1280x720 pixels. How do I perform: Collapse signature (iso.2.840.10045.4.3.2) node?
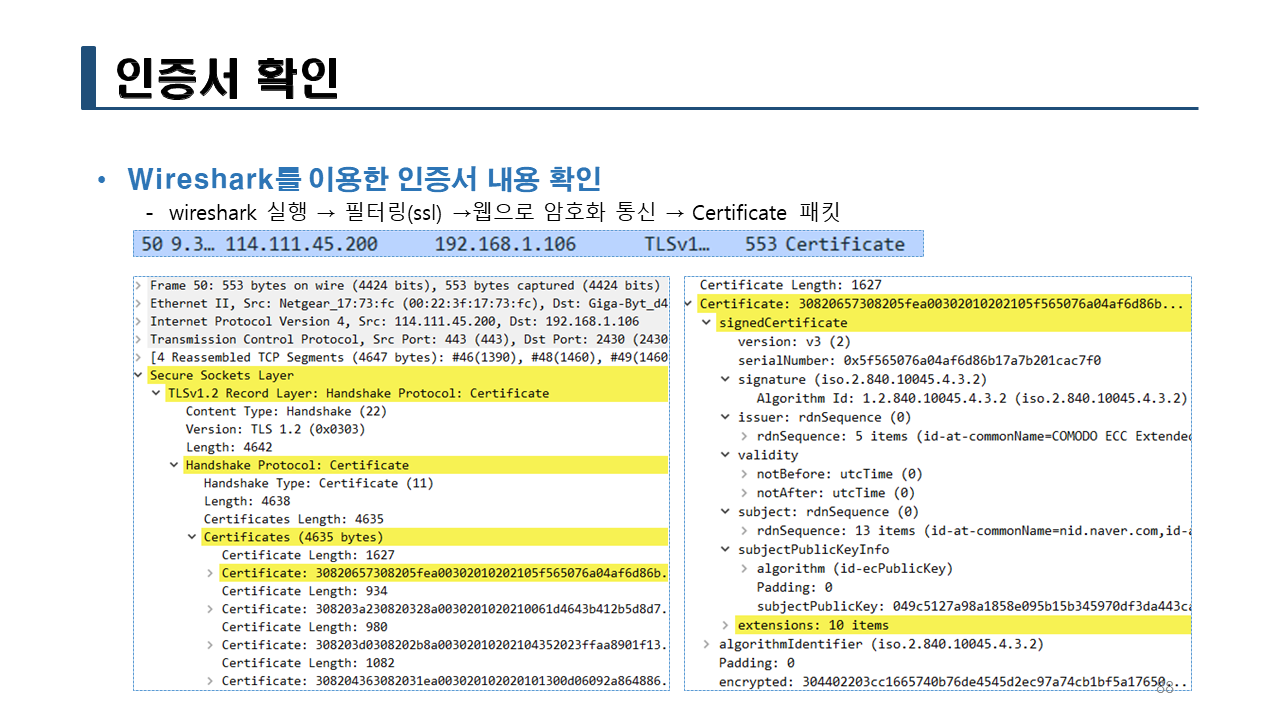(x=726, y=379)
